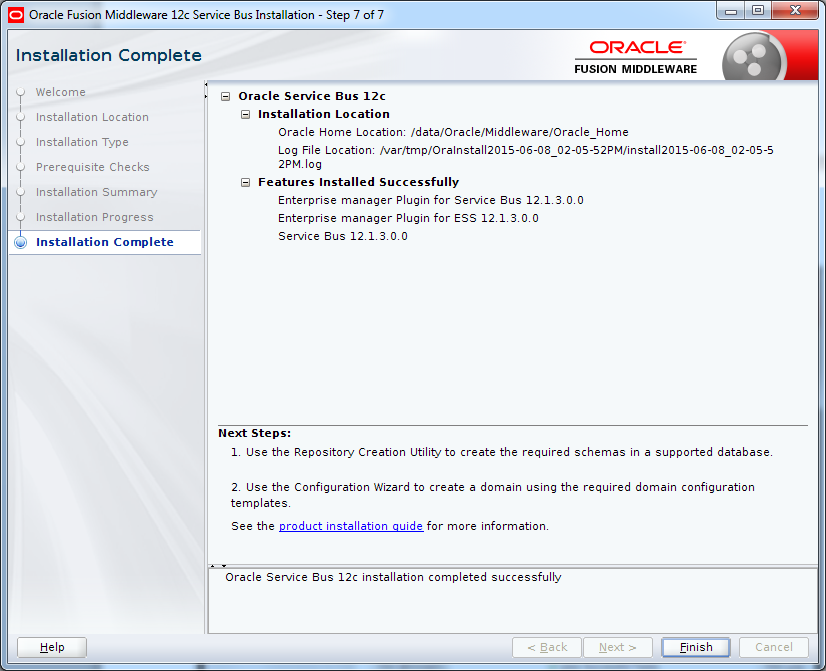Viewport: 826px width, 671px height.
Task: Click the Next Steps heading
Action: (x=254, y=433)
